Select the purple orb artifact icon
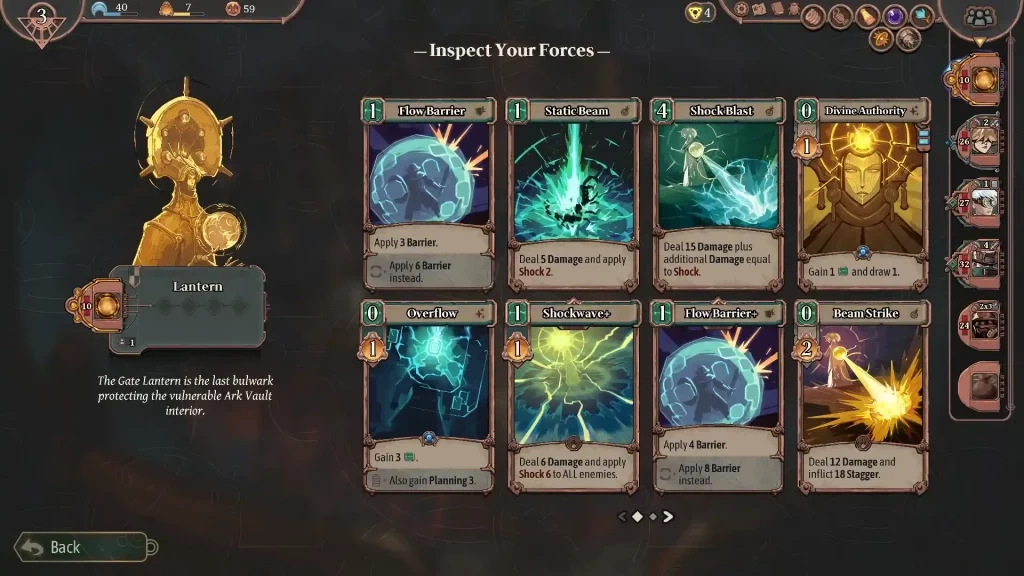 (894, 16)
